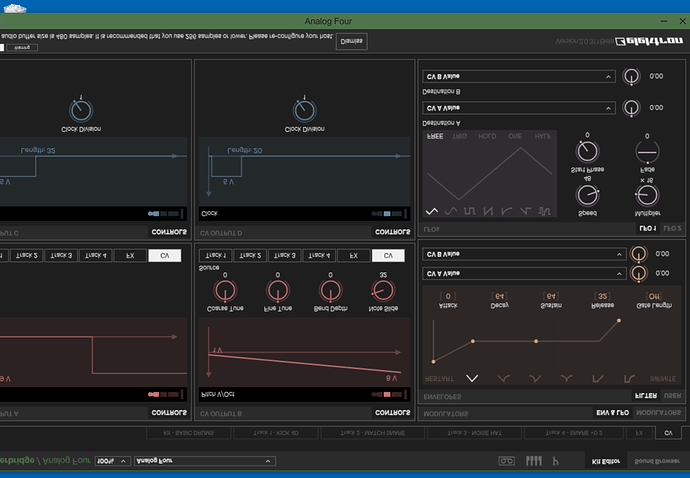690x478 pixels.
Task: Switch to the LFO 2 tab
Action: click(x=672, y=228)
